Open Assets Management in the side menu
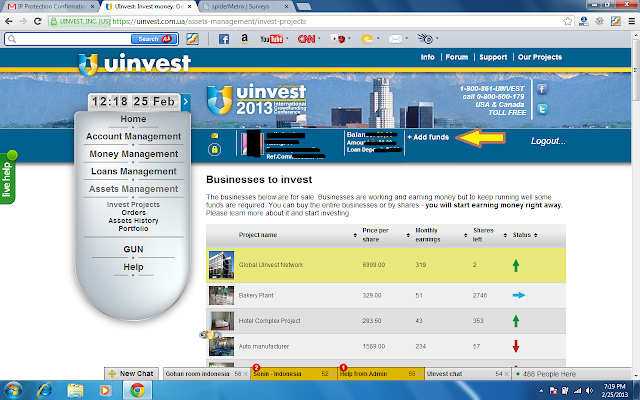 click(133, 189)
